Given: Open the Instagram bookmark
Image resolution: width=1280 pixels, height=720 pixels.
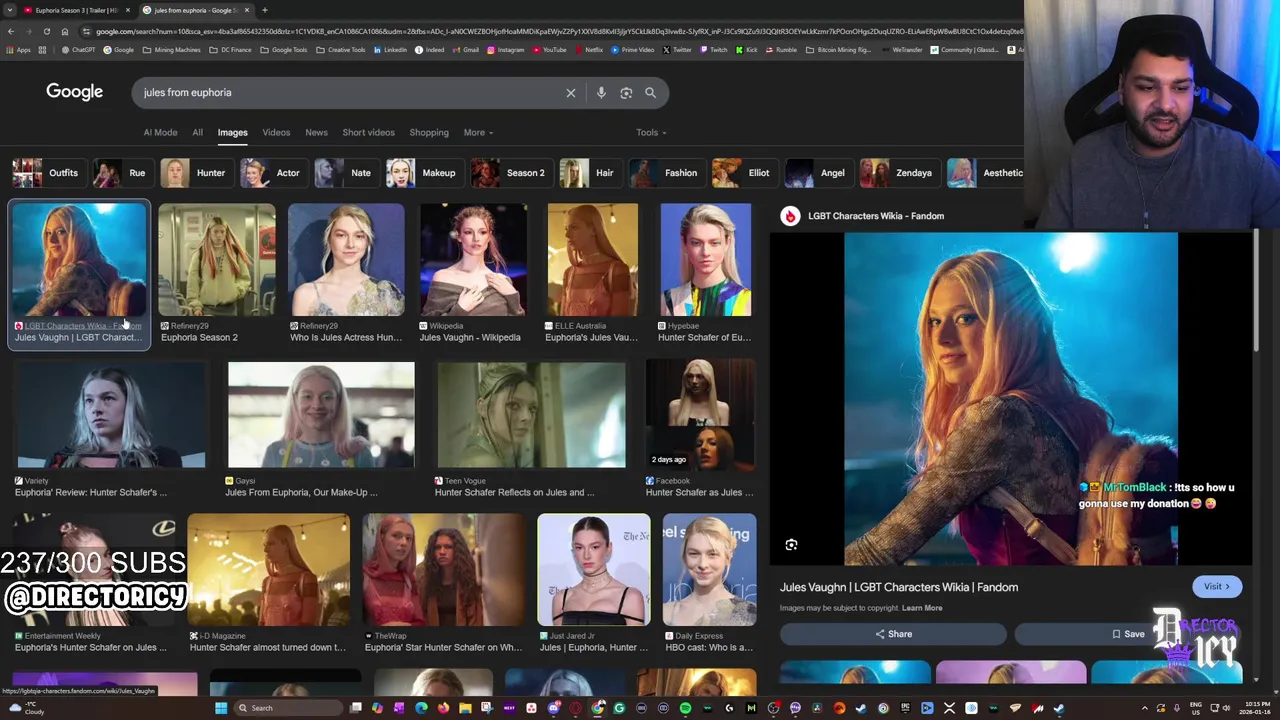Looking at the screenshot, I should (x=505, y=50).
